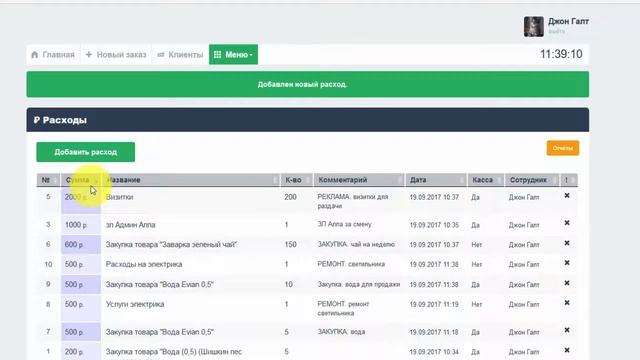
Task: Delete the Расходы на электрика expense row
Action: pyautogui.click(x=567, y=263)
